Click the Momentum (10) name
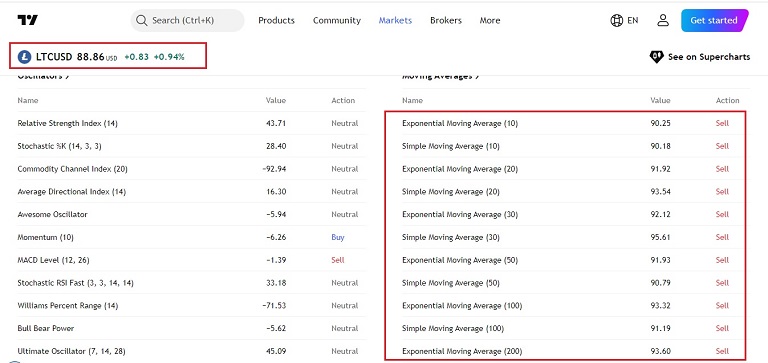 (x=45, y=237)
